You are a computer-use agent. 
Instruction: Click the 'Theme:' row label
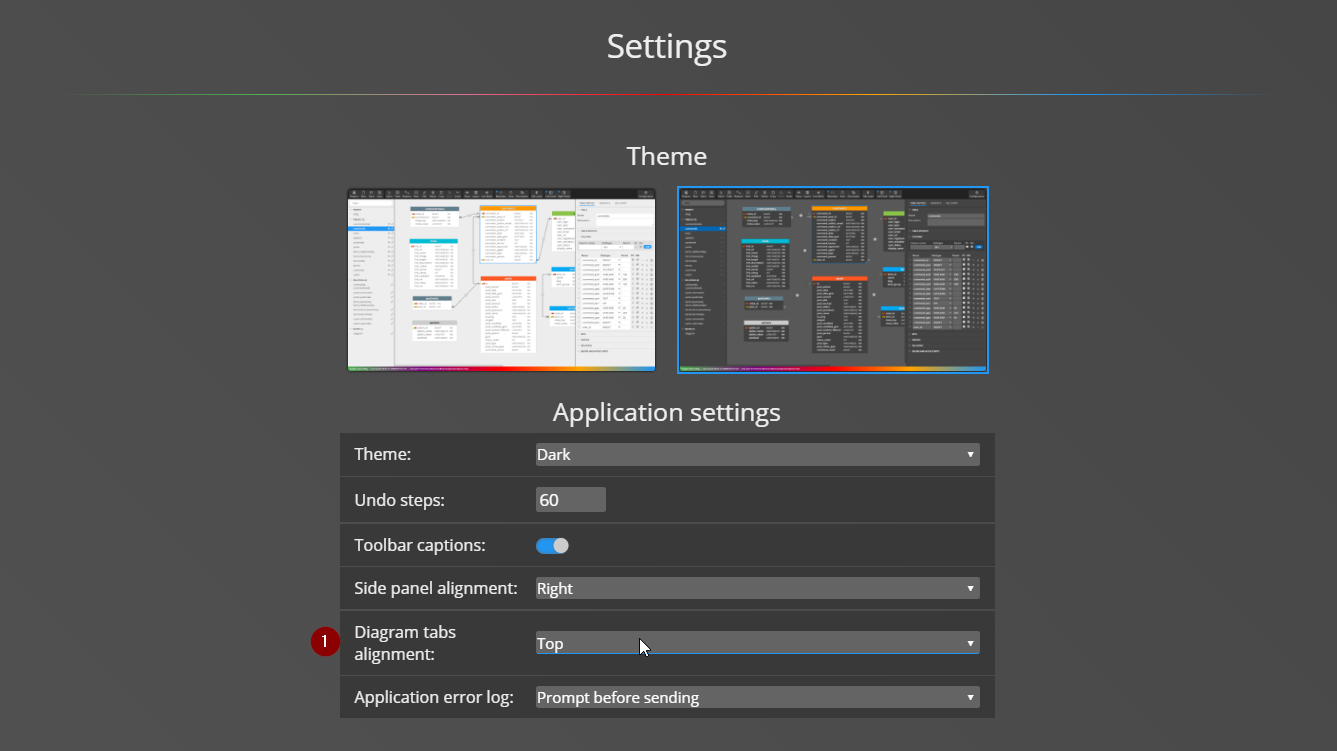pos(383,454)
